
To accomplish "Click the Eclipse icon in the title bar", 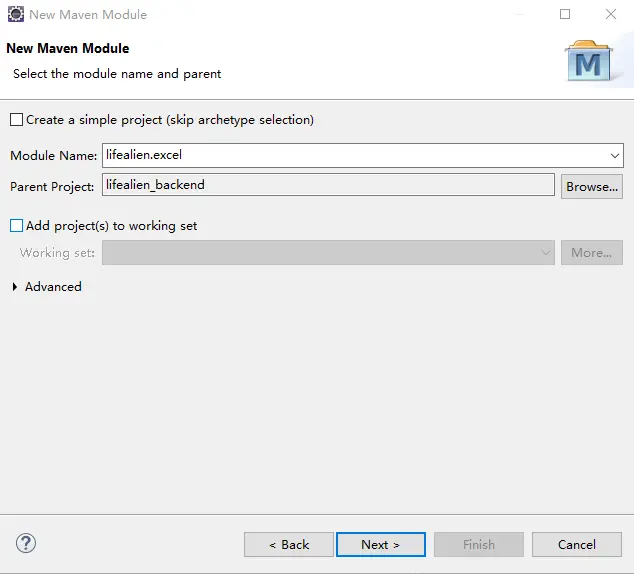I will (x=16, y=15).
